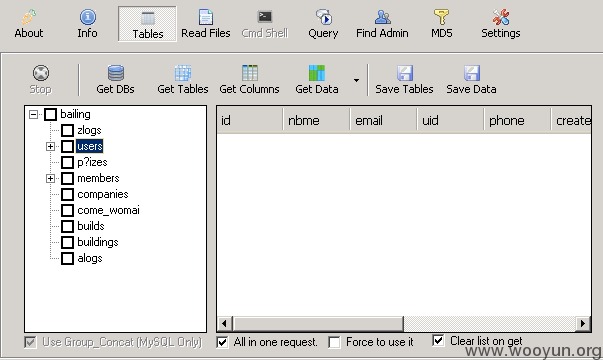Image resolution: width=603 pixels, height=360 pixels.
Task: Click the uid column header
Action: [x=450, y=120]
